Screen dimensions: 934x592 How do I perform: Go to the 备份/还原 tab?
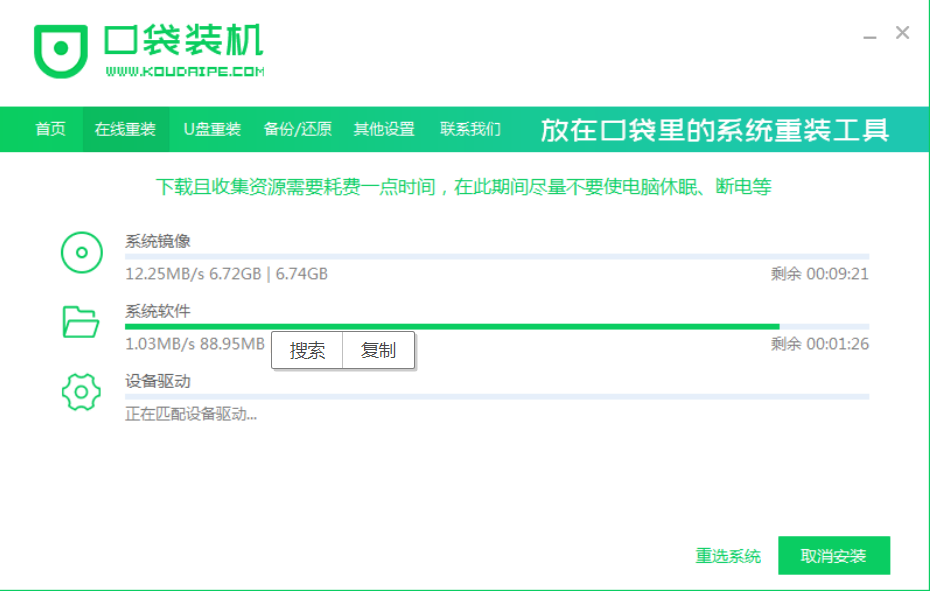(297, 130)
